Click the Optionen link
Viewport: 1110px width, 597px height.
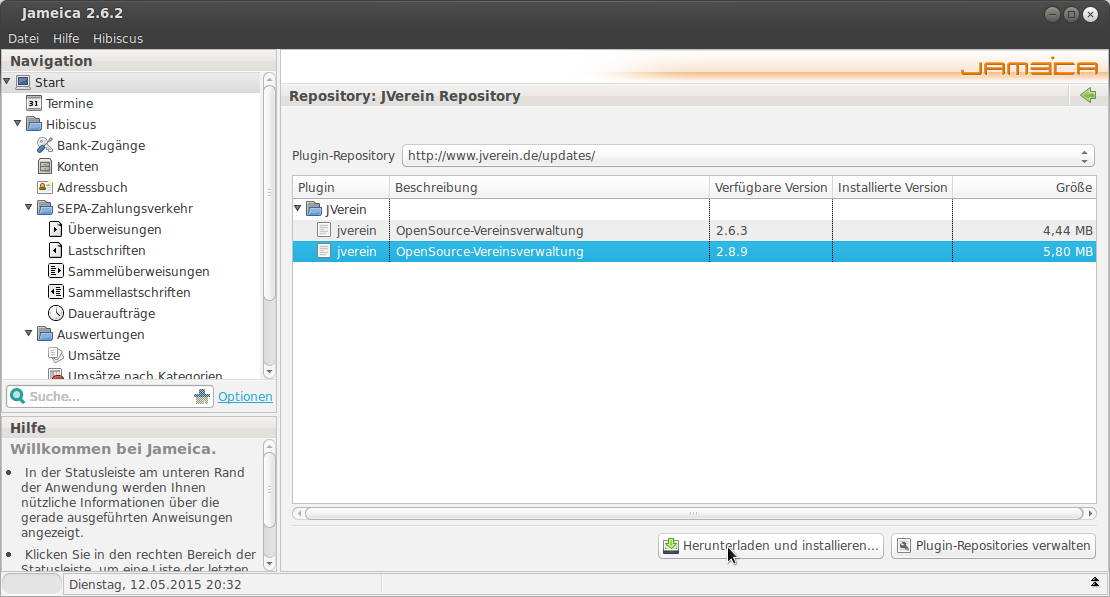pos(245,397)
